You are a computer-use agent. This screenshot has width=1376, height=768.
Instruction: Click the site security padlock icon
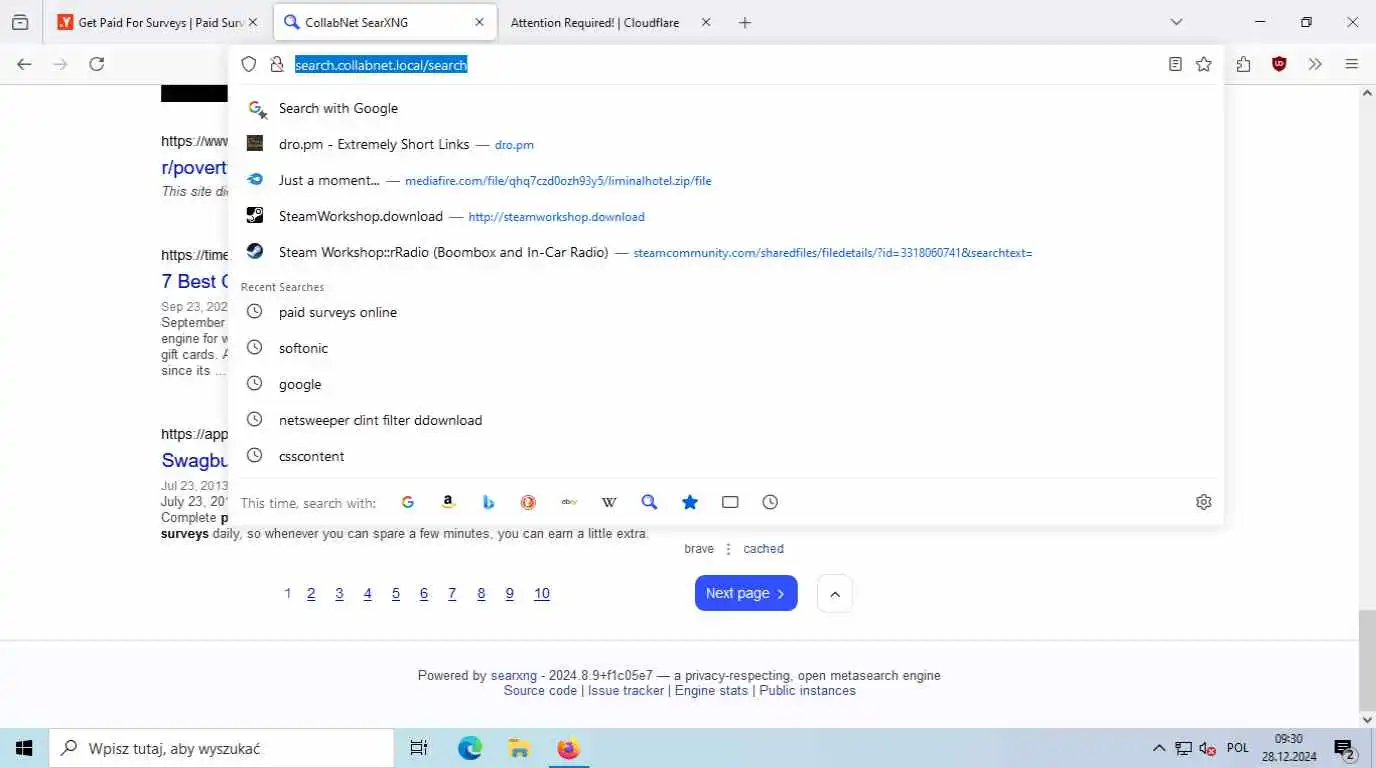tap(278, 64)
